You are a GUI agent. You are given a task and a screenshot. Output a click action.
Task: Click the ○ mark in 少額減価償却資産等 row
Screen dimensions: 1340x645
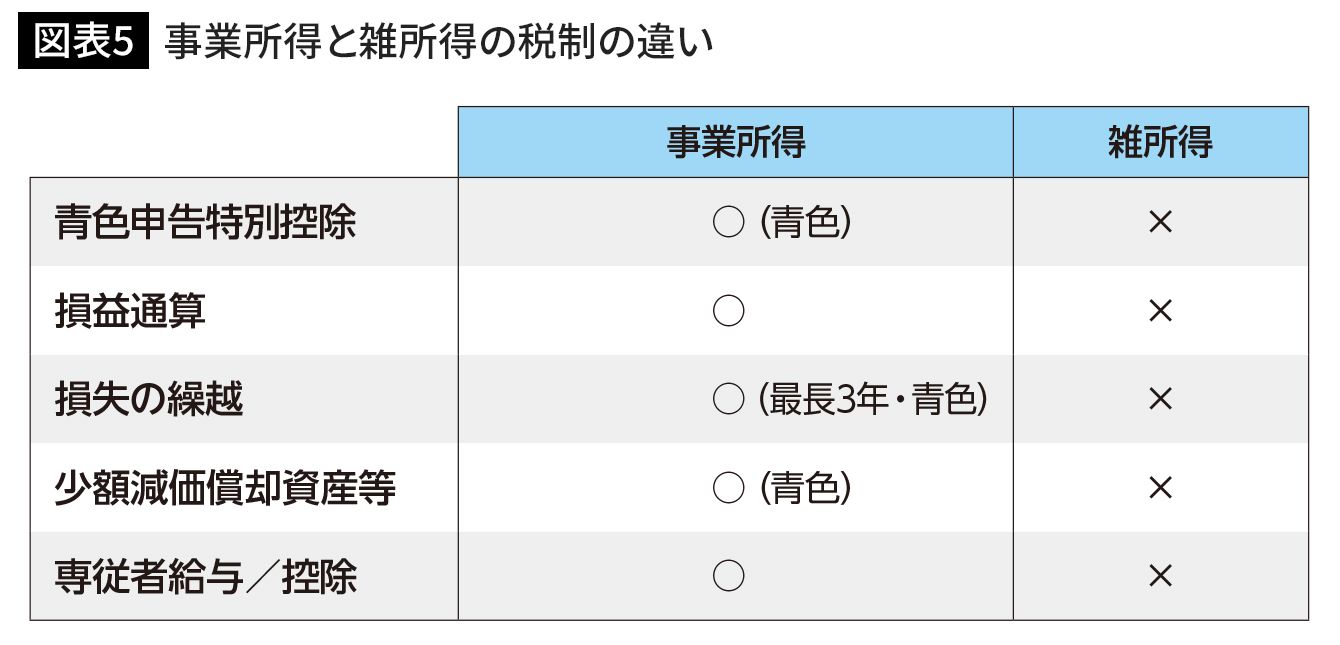728,488
